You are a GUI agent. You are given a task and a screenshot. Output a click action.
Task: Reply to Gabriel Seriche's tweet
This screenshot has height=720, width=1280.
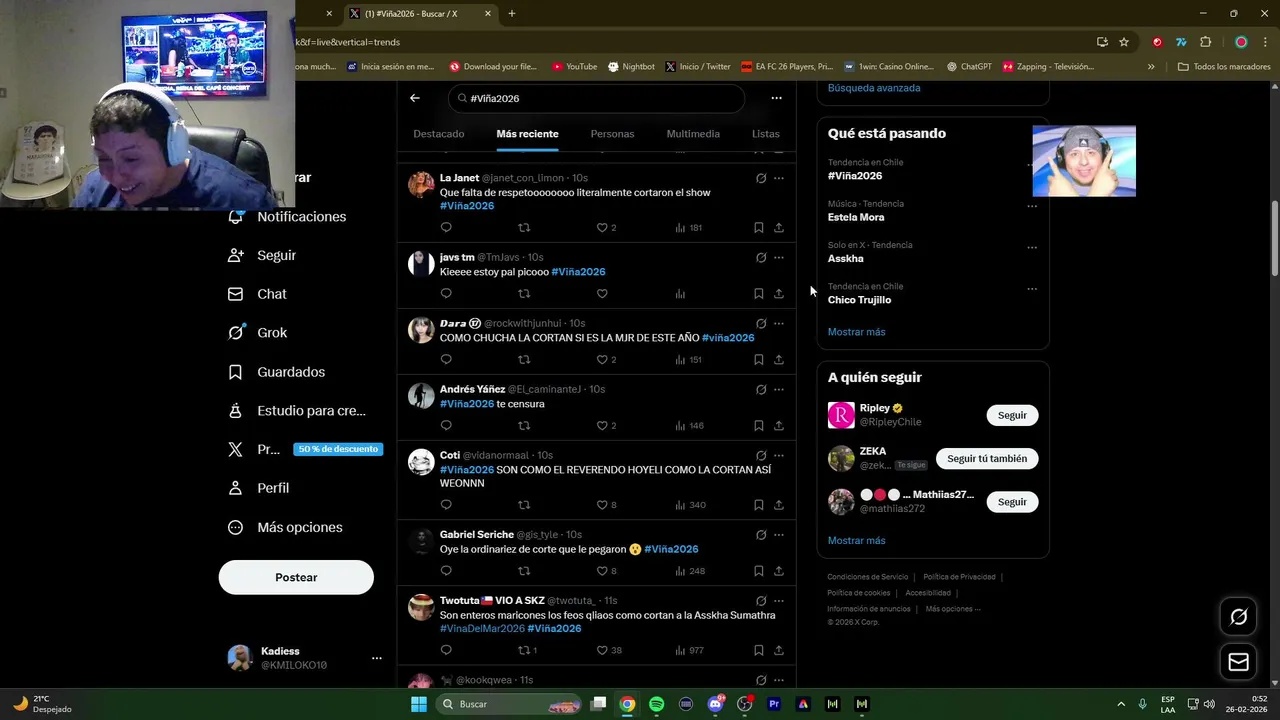[446, 571]
